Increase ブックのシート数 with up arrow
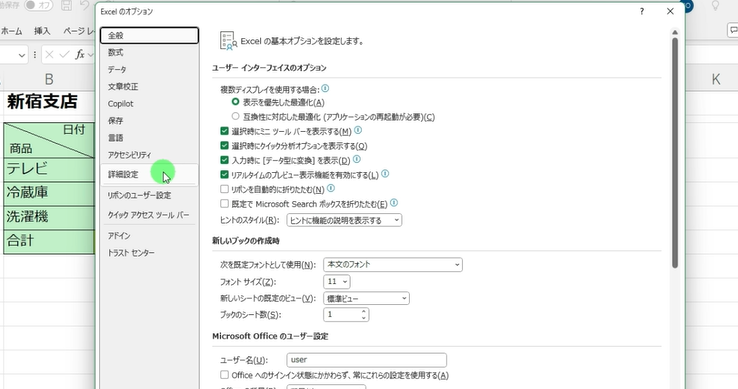 pos(363,311)
